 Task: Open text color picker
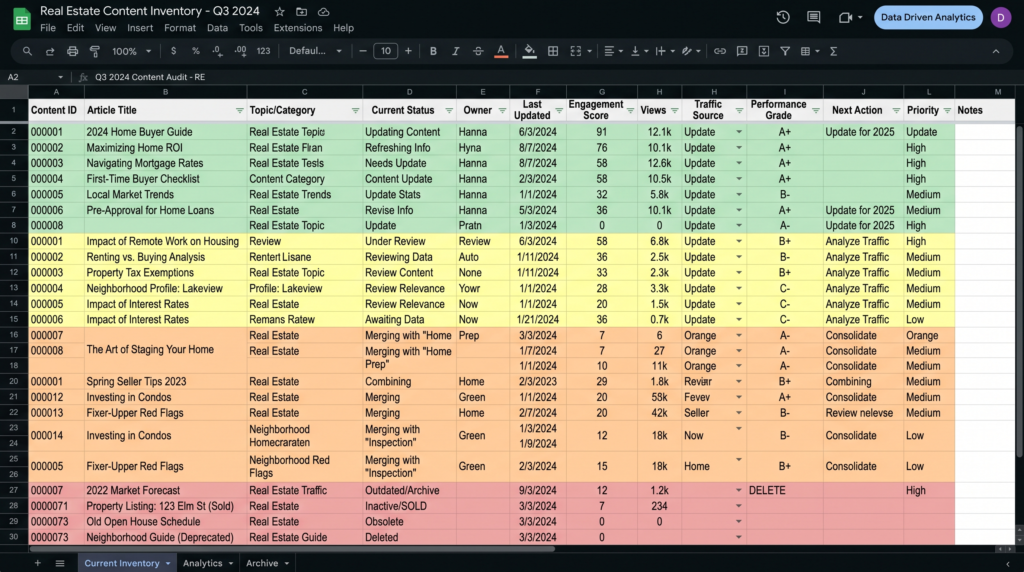(x=501, y=51)
